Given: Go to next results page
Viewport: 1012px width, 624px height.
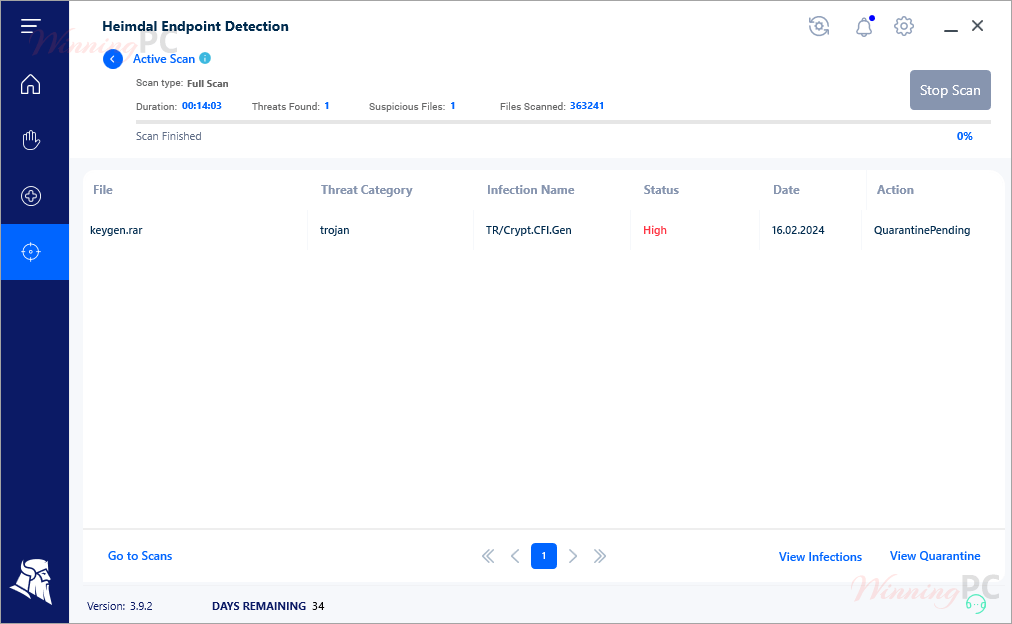Looking at the screenshot, I should pyautogui.click(x=572, y=556).
